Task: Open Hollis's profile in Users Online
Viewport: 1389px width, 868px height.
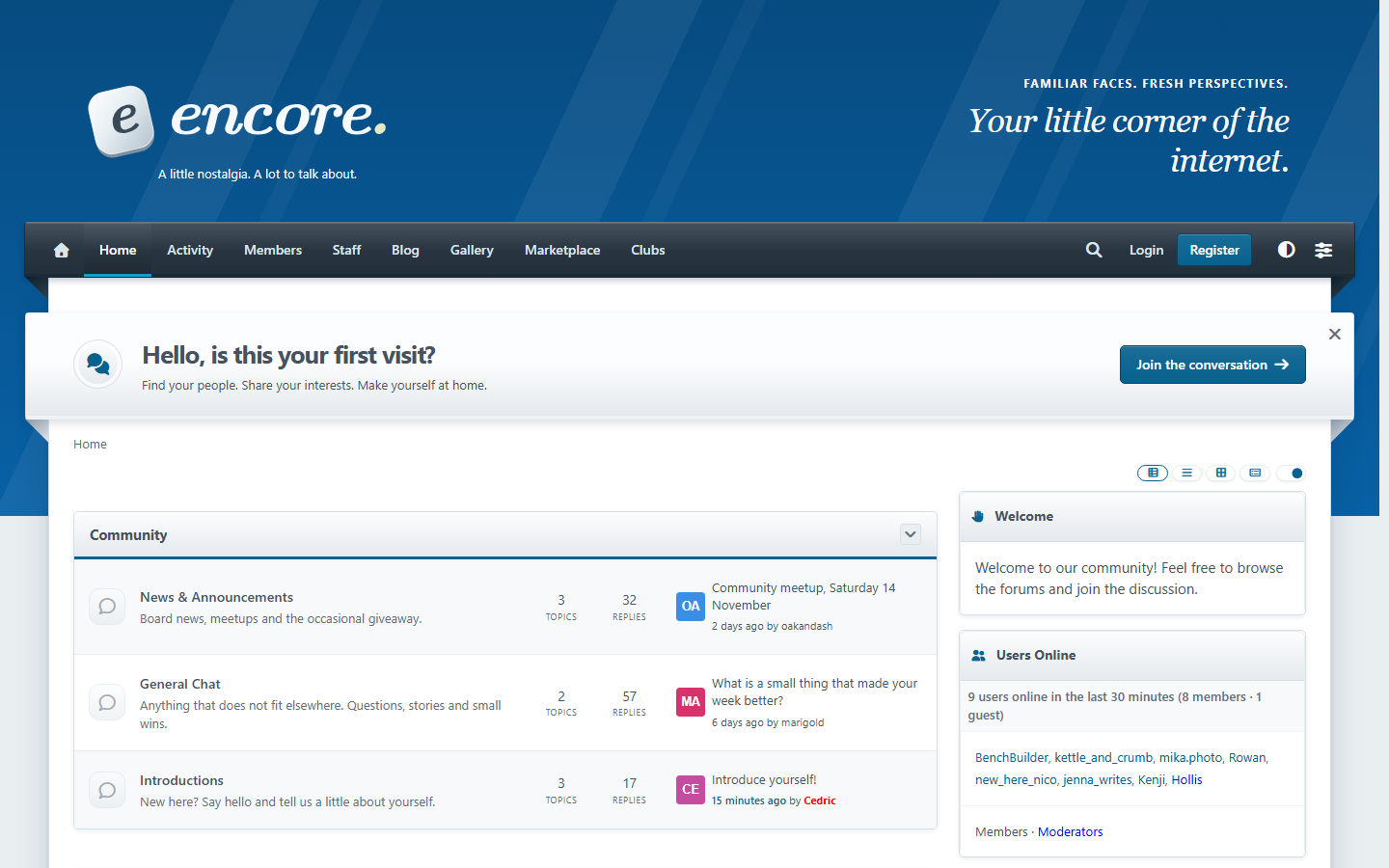Action: pos(1186,779)
